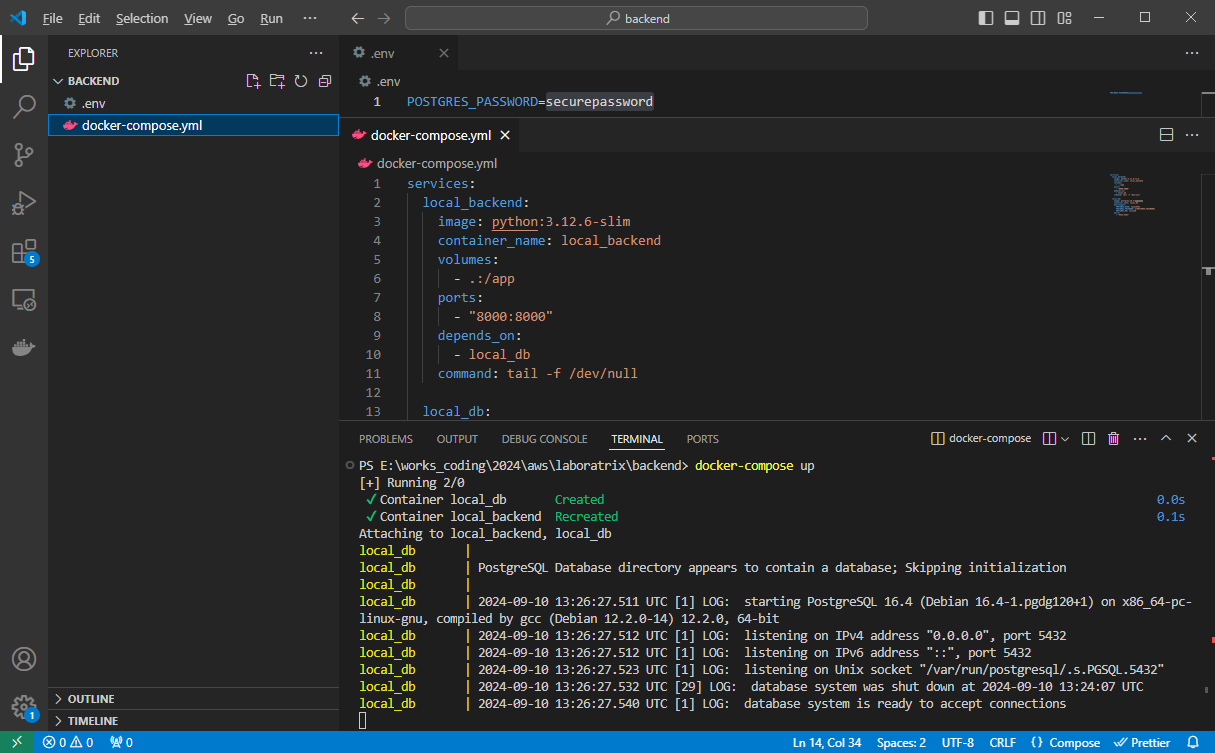Click the Prettier status bar button
1215x753 pixels.
click(x=1143, y=743)
